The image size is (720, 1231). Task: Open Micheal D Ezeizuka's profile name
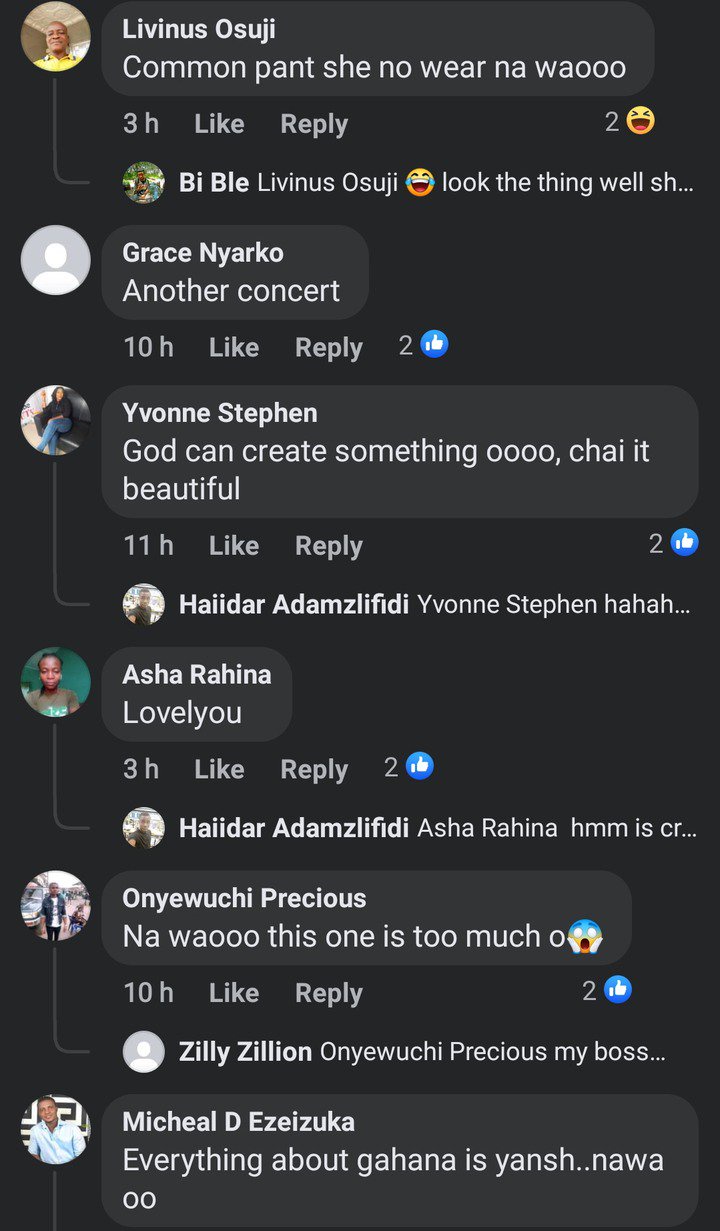pos(238,1122)
